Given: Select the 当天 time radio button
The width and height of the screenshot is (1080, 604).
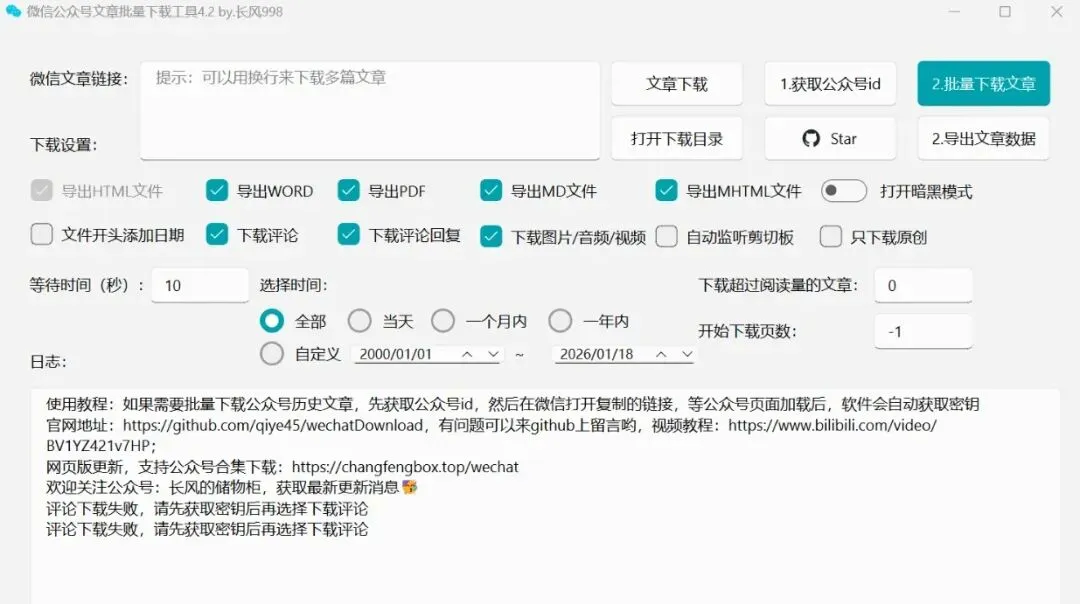Looking at the screenshot, I should (x=360, y=321).
